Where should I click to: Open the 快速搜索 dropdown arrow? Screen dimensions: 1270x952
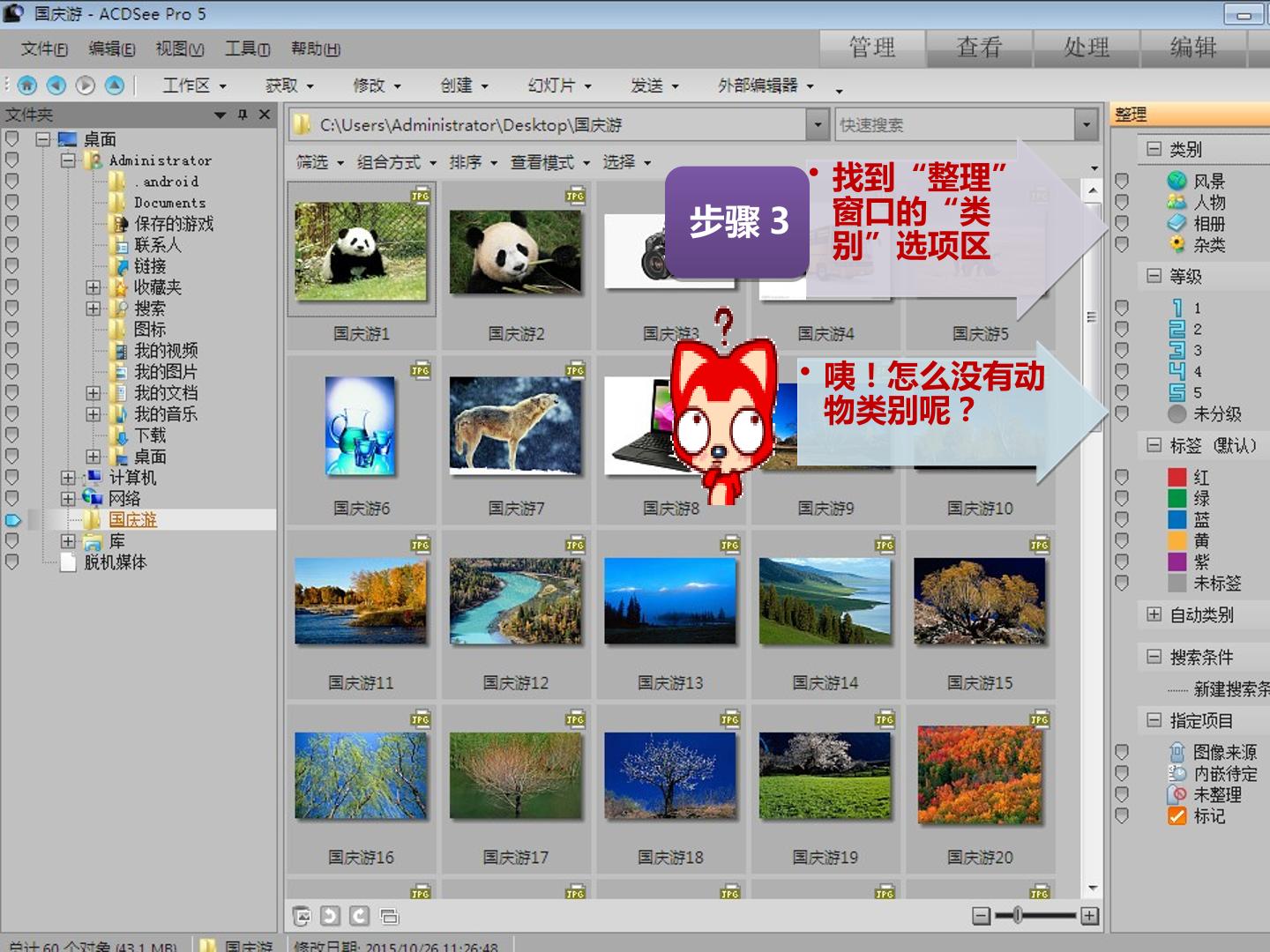click(1087, 124)
